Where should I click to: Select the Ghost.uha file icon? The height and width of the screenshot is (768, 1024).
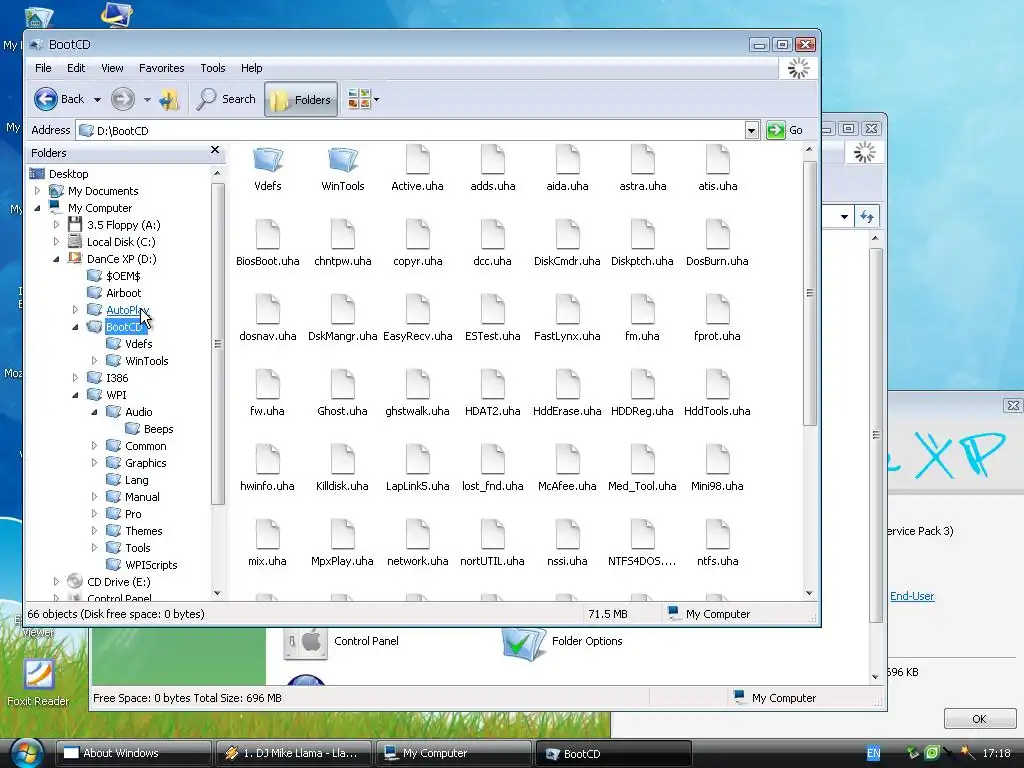coord(343,385)
